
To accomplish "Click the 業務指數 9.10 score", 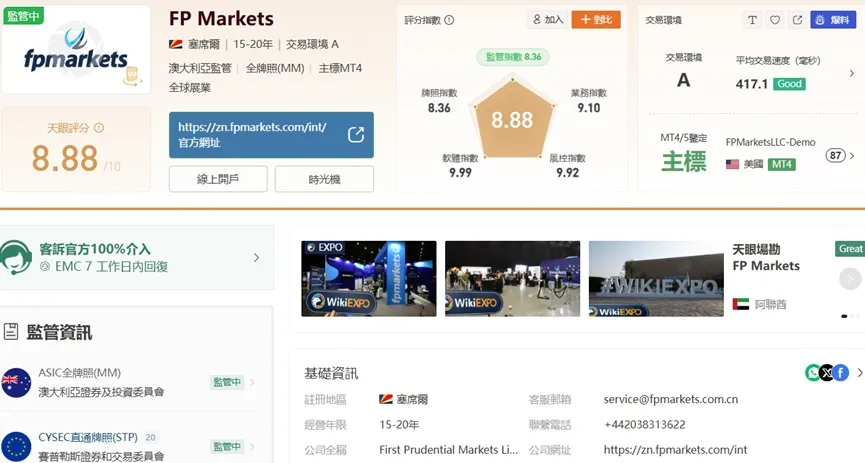I will tap(589, 108).
